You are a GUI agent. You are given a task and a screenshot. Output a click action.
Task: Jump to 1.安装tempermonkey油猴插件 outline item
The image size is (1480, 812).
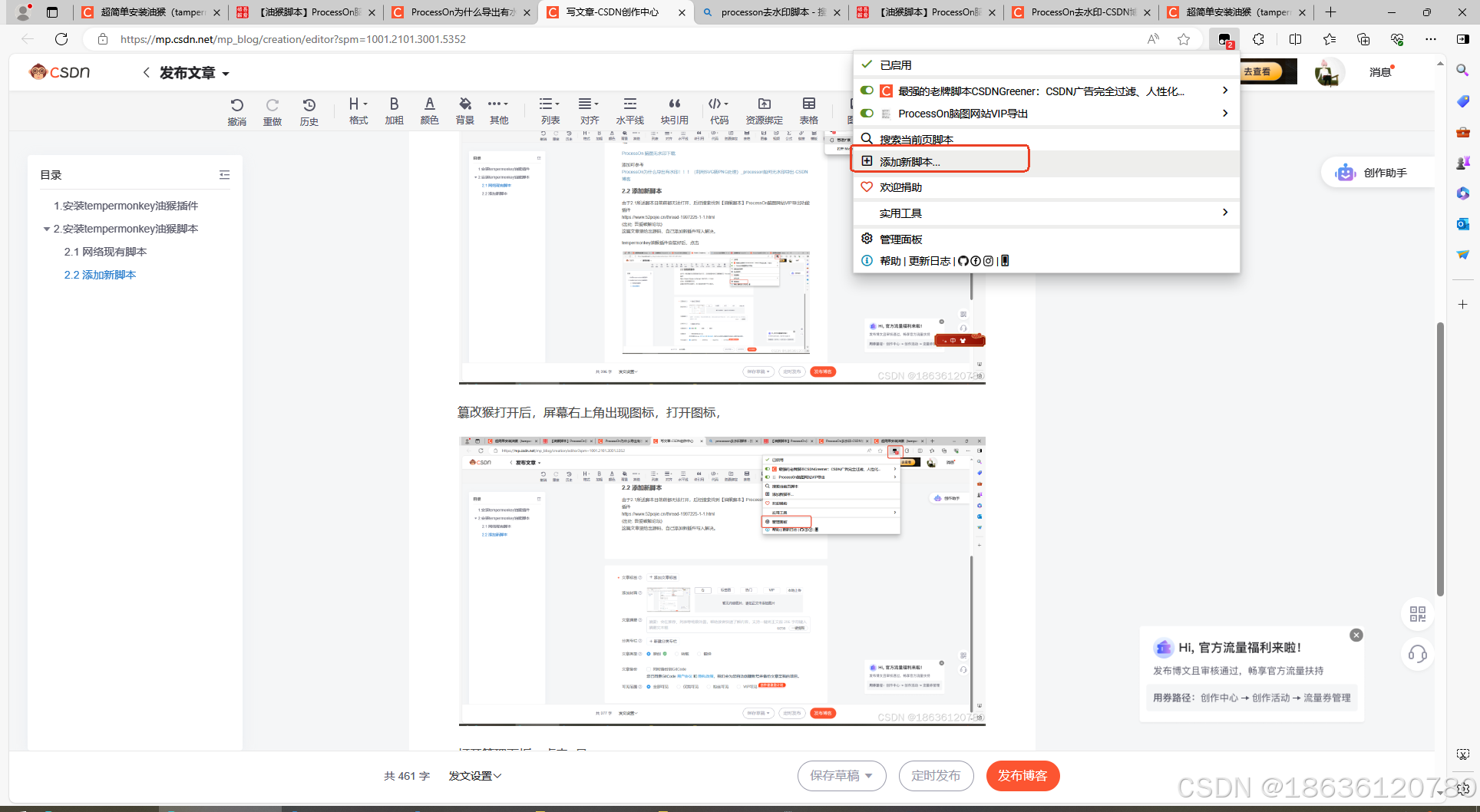point(126,206)
